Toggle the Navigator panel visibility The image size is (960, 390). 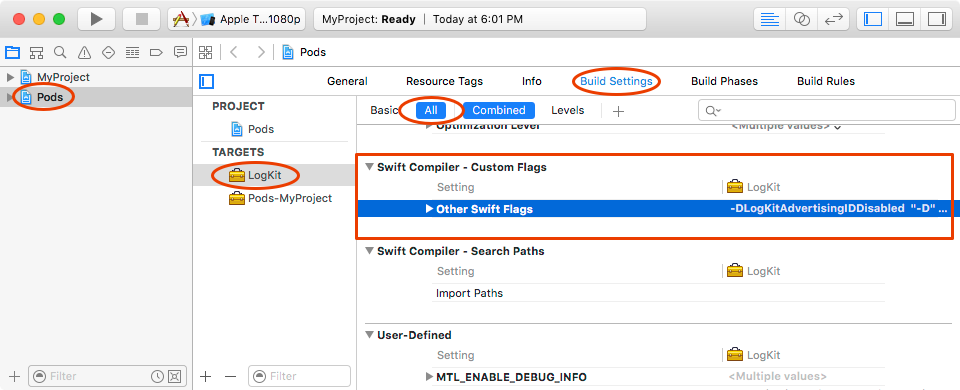coord(872,19)
